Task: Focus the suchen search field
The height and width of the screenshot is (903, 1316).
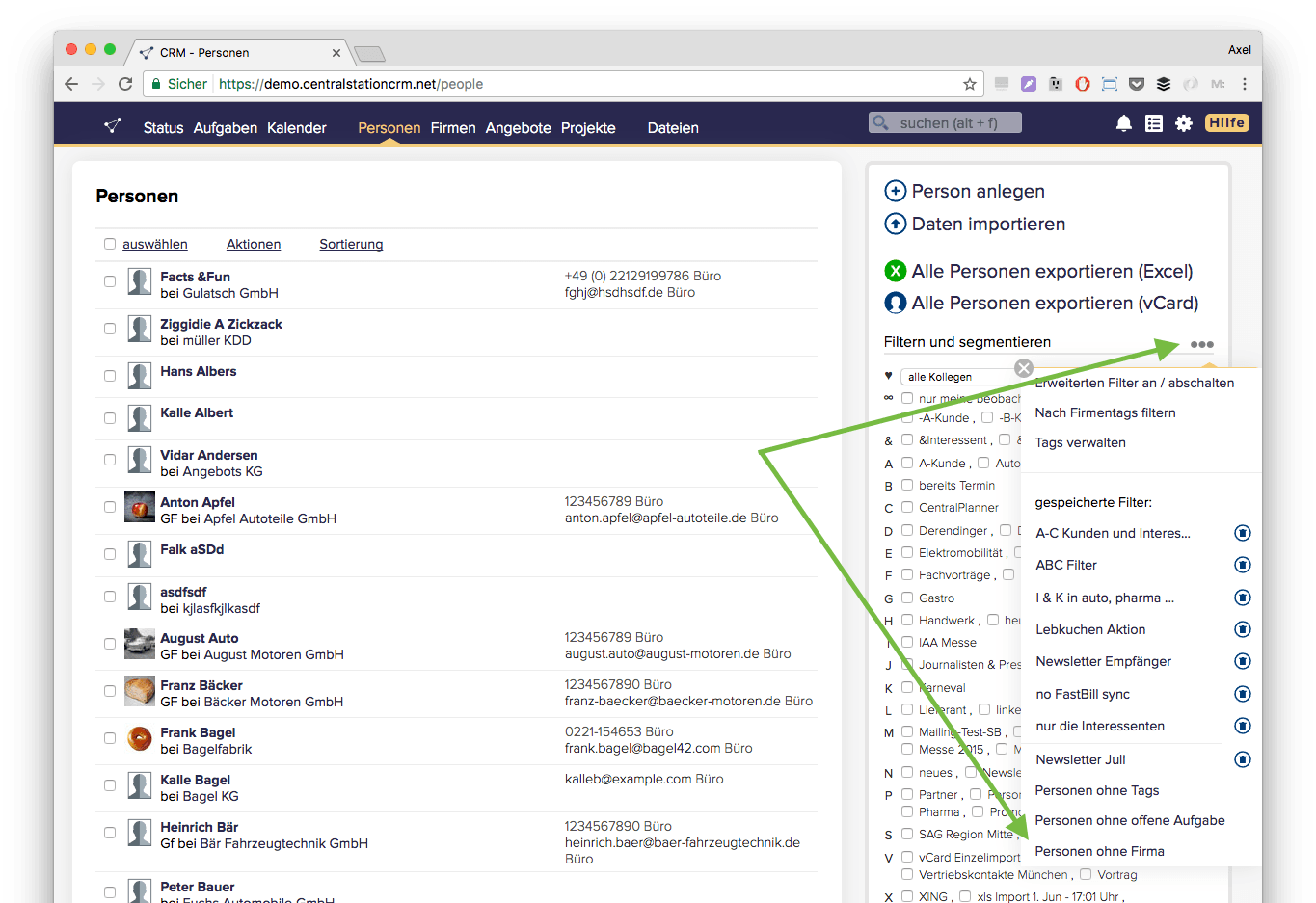Action: pyautogui.click(x=954, y=122)
